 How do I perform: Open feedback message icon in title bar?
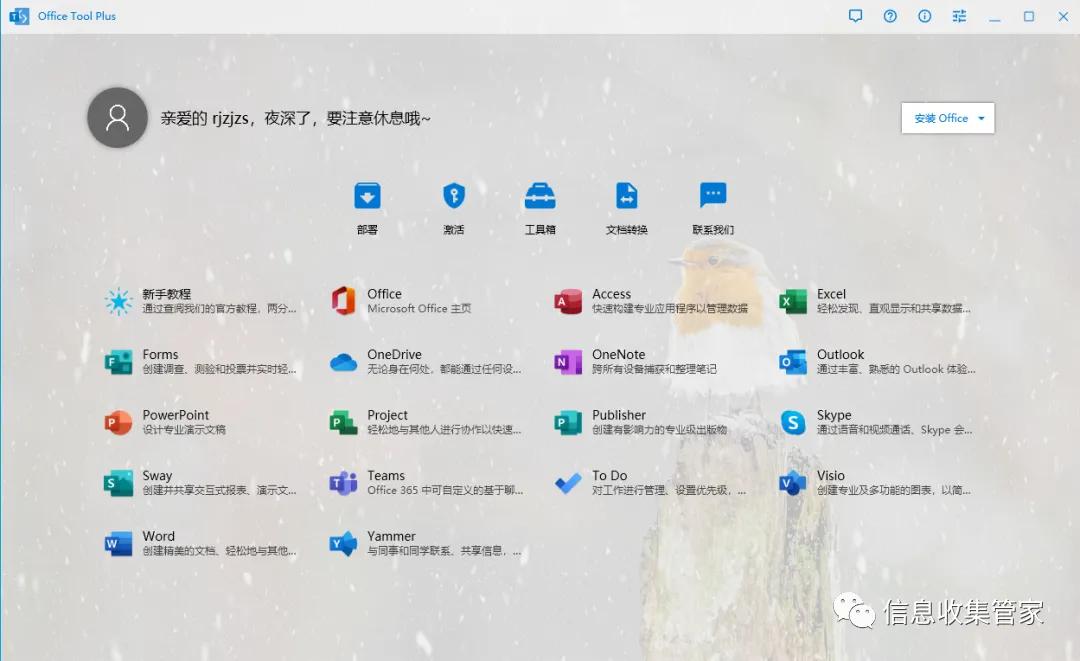[x=855, y=16]
